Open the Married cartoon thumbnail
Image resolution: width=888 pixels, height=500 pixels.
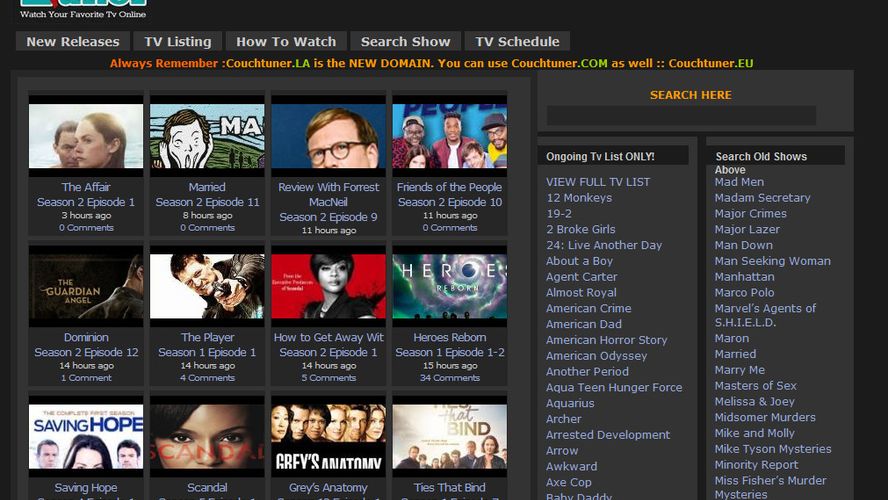[207, 136]
